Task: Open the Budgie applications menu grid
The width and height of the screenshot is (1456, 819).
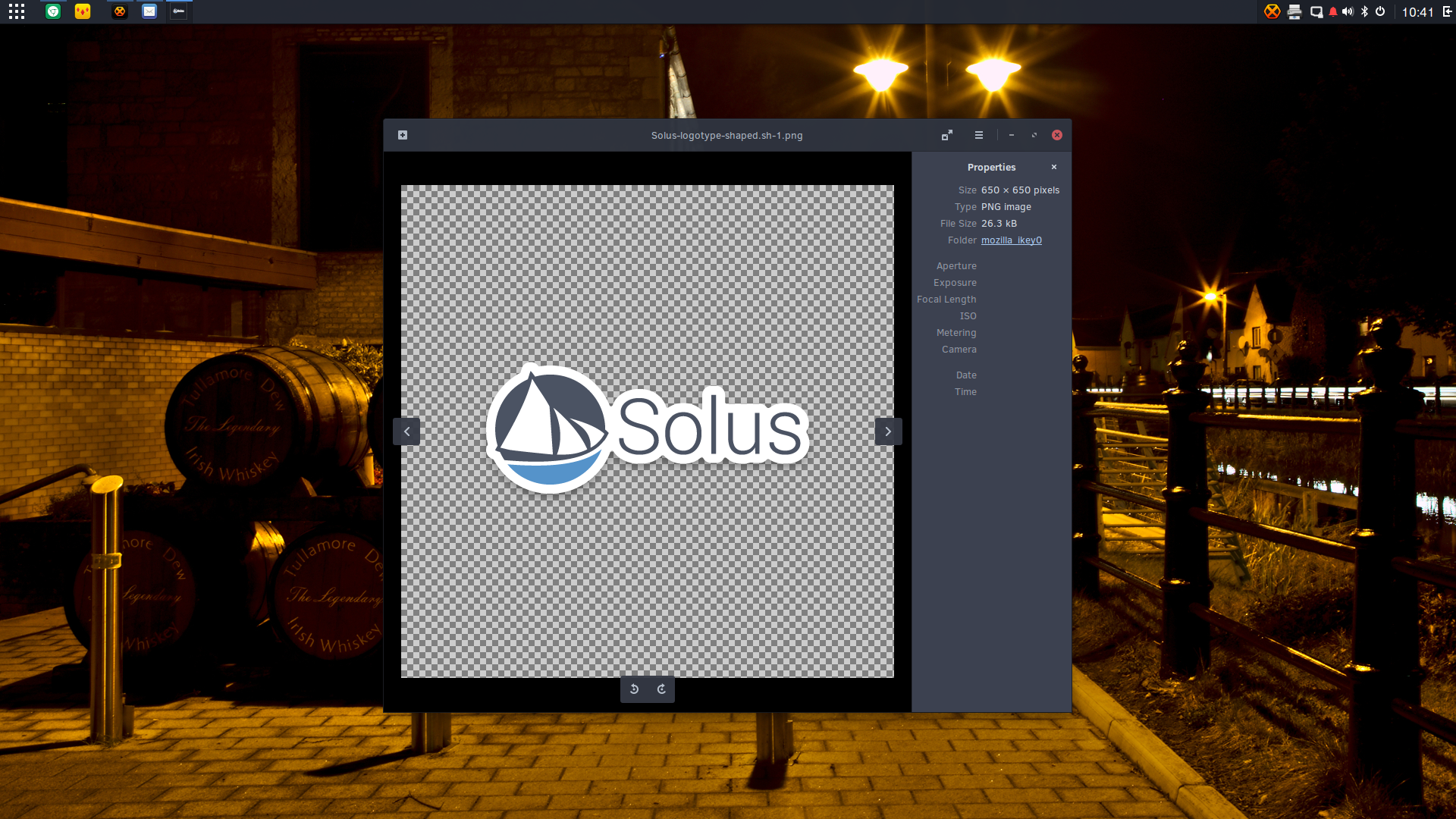Action: click(x=17, y=11)
